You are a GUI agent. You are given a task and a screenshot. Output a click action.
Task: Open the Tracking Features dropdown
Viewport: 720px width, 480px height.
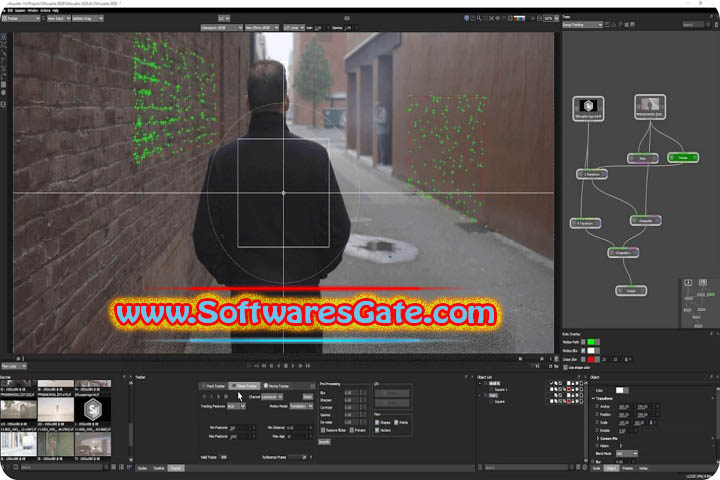[236, 406]
